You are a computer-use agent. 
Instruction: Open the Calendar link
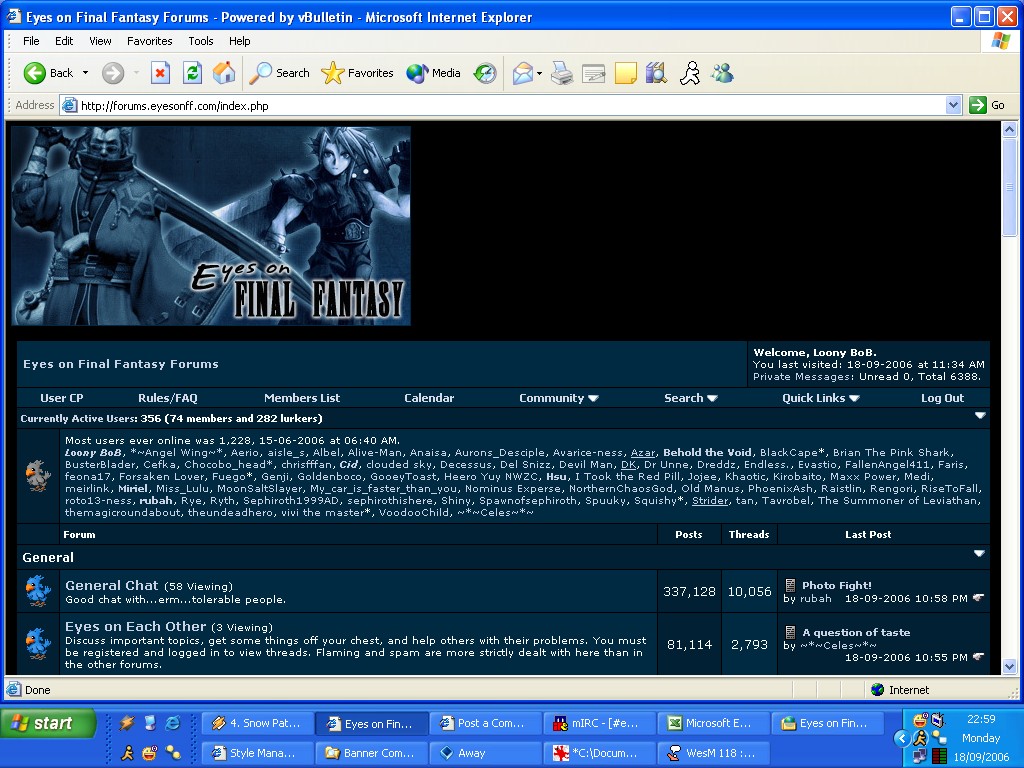coord(429,398)
